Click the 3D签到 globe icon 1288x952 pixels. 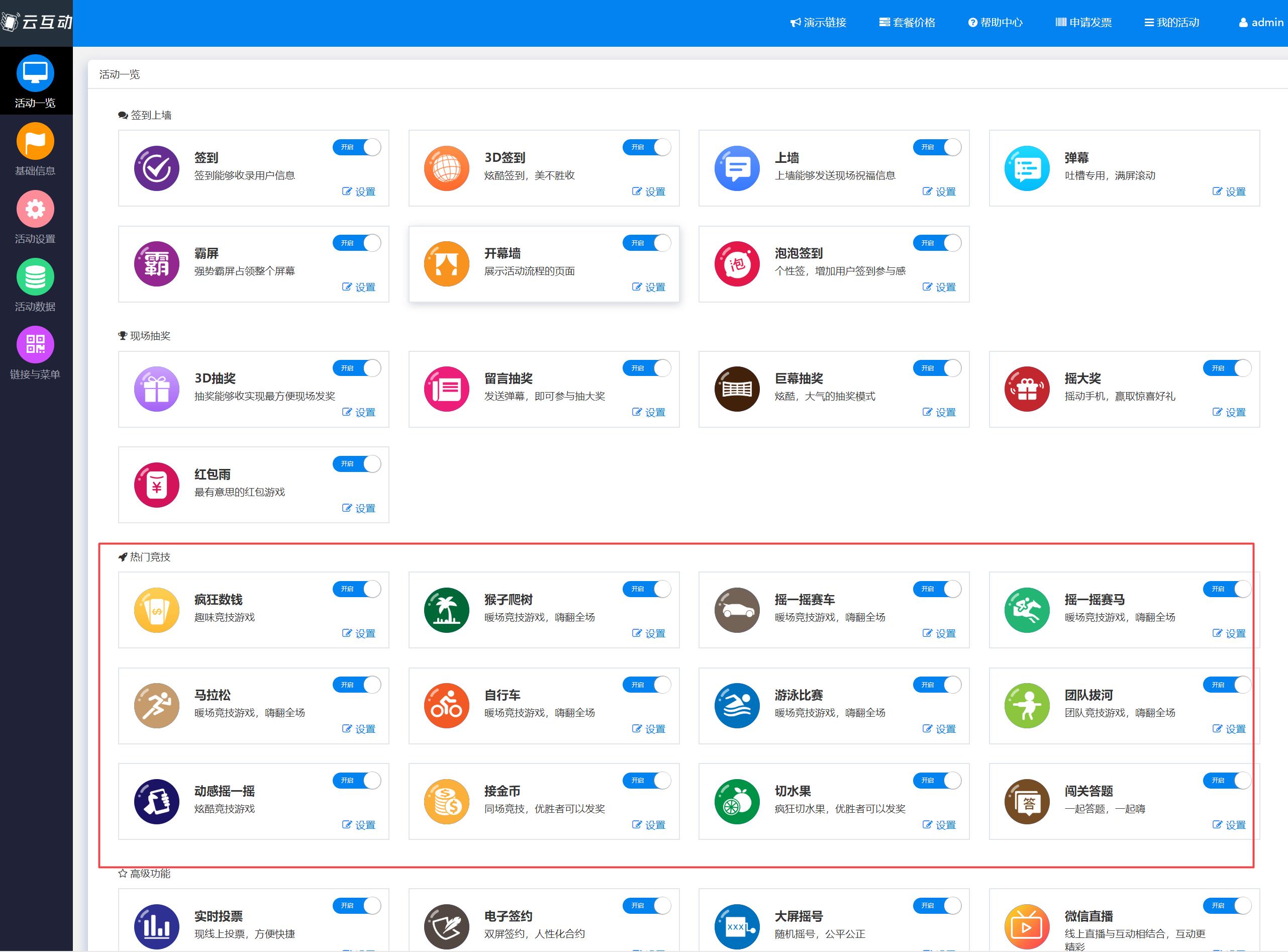point(446,168)
